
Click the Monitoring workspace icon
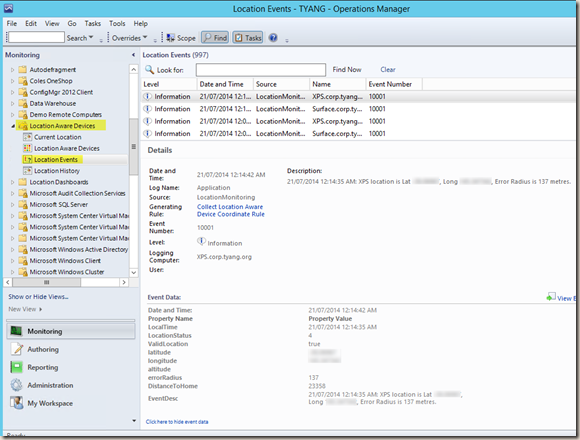point(17,331)
